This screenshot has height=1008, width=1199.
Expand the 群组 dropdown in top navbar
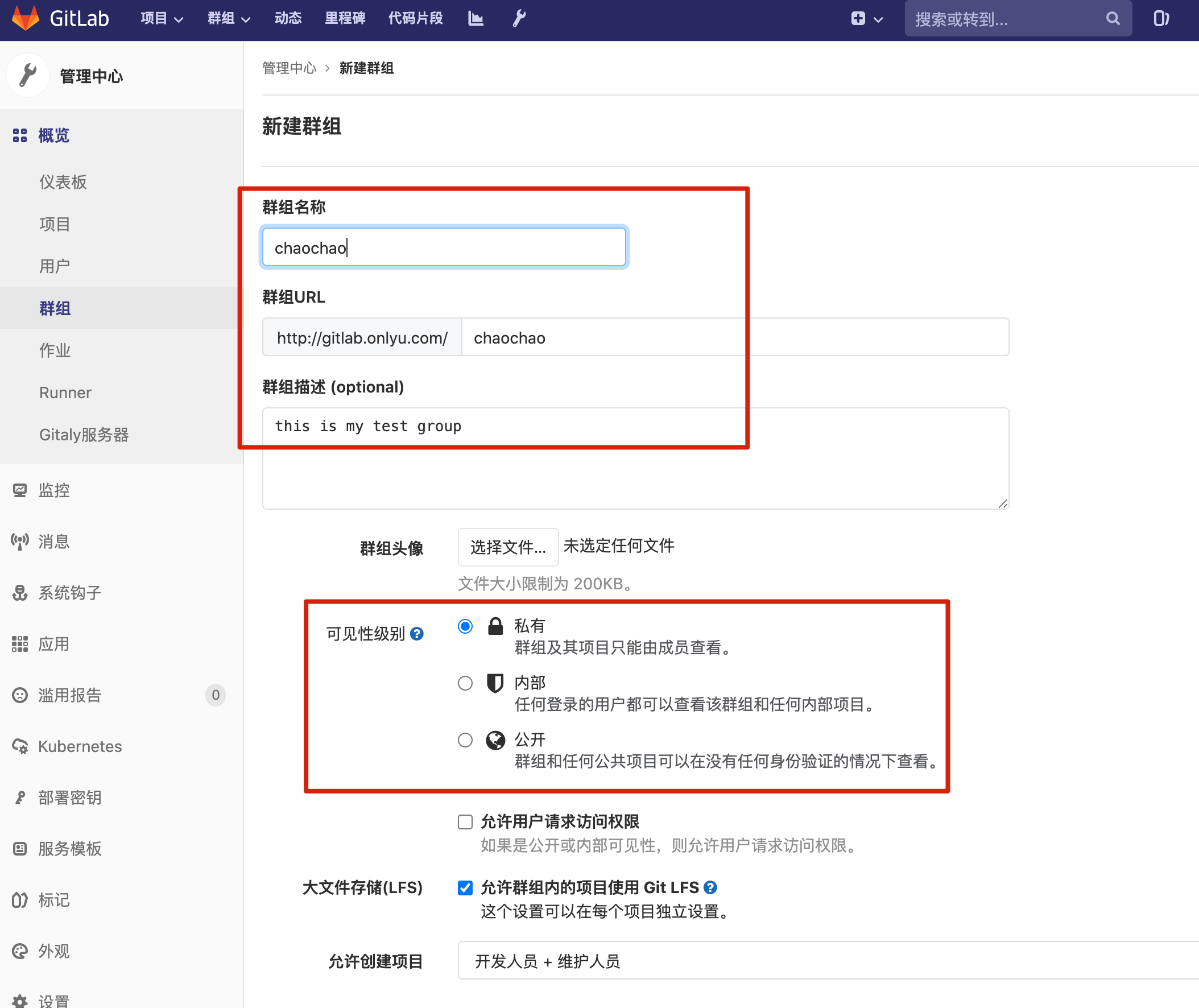point(229,19)
